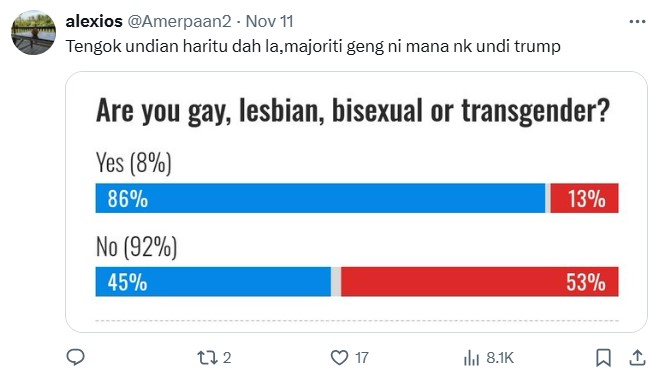Click the 13% red bar segment

point(585,198)
